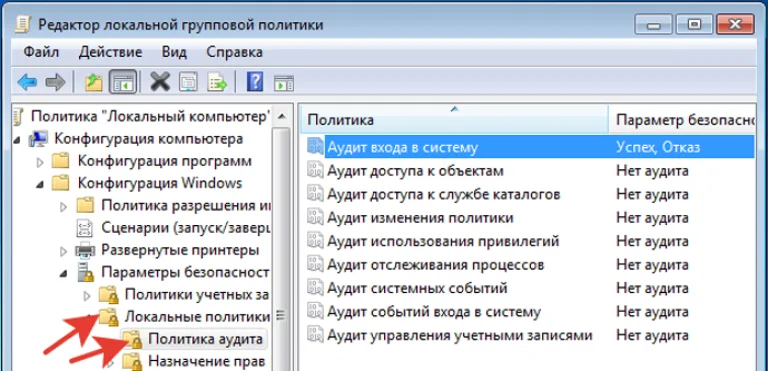Open the Вид menu
The image size is (768, 371).
[x=174, y=52]
